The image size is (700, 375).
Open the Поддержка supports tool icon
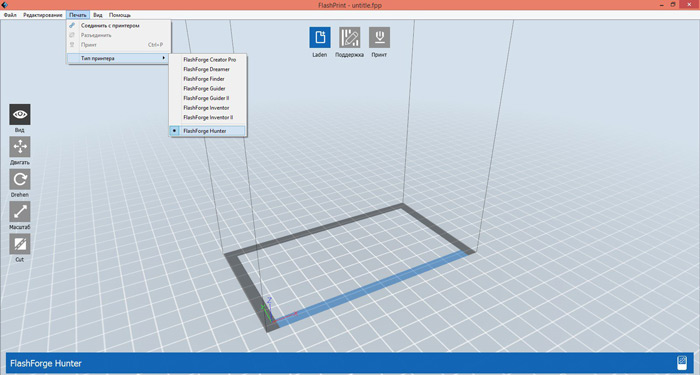tap(349, 38)
